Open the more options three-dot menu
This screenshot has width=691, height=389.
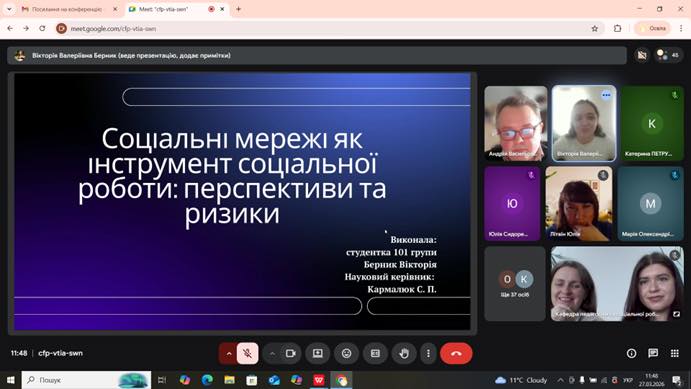428,353
